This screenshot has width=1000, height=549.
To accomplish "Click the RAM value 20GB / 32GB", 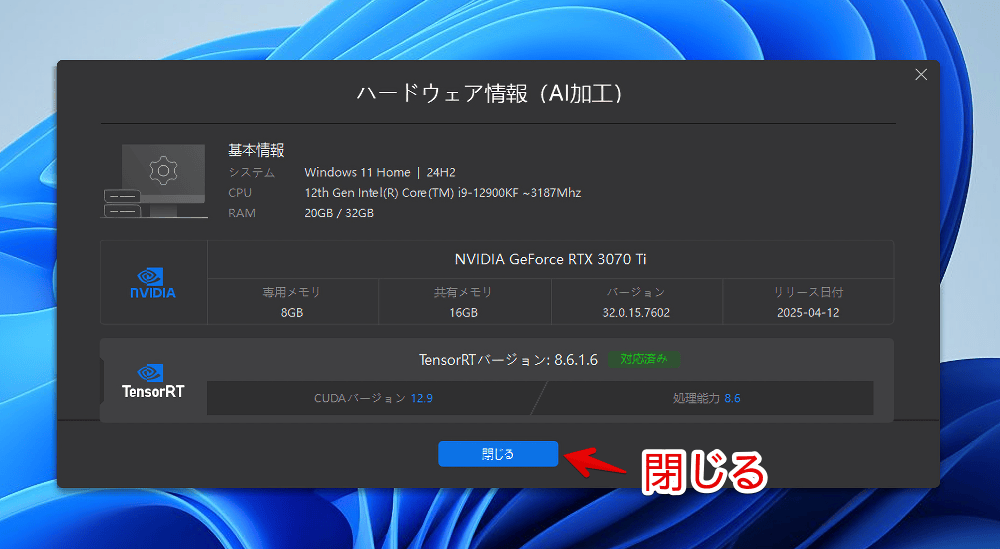I will 339,213.
